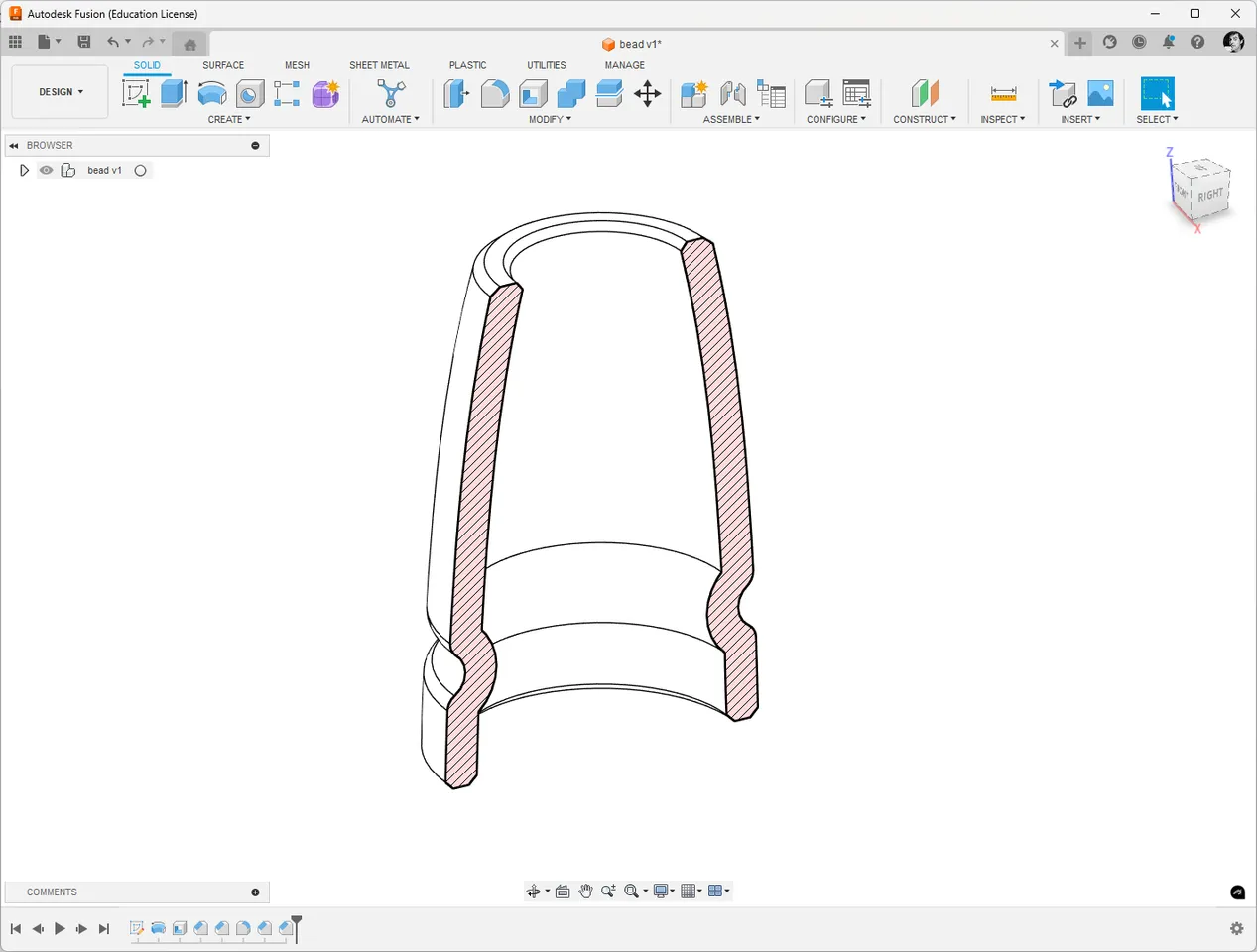The width and height of the screenshot is (1257, 952).
Task: Select the Extrude tool
Action: (x=174, y=92)
